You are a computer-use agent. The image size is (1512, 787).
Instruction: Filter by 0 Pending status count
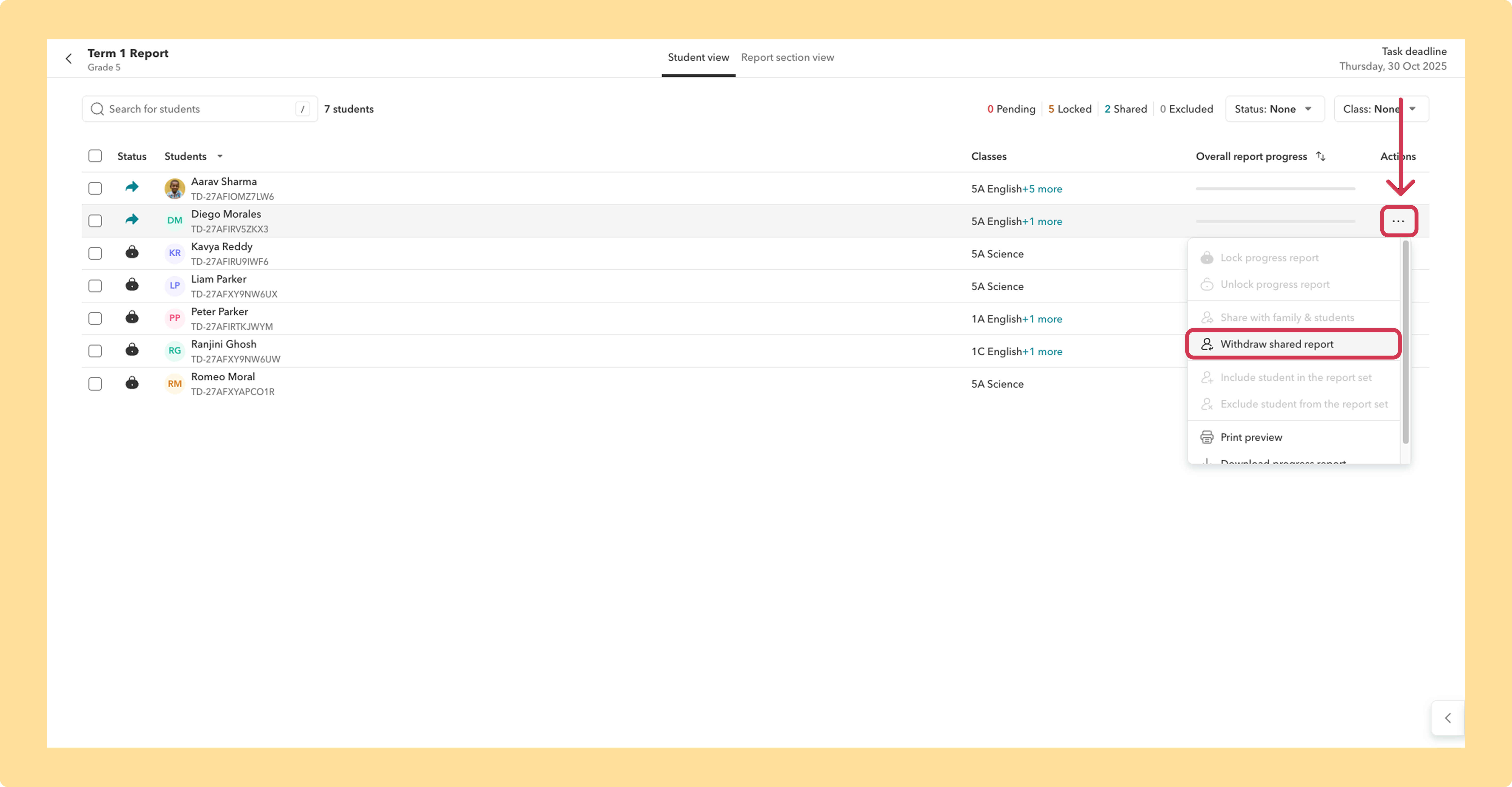click(1011, 109)
